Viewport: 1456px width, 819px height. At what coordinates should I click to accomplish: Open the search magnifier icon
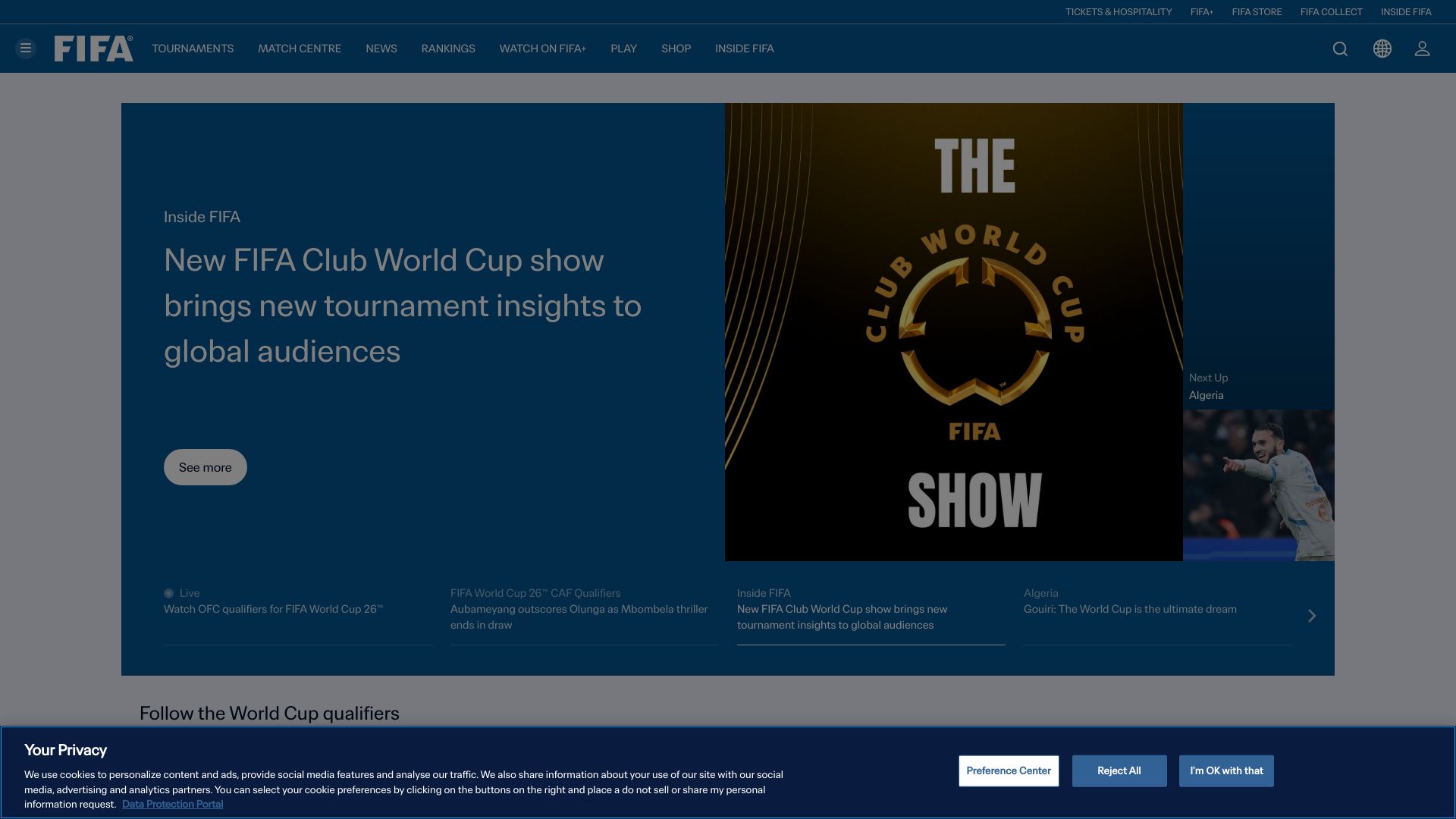(x=1340, y=49)
